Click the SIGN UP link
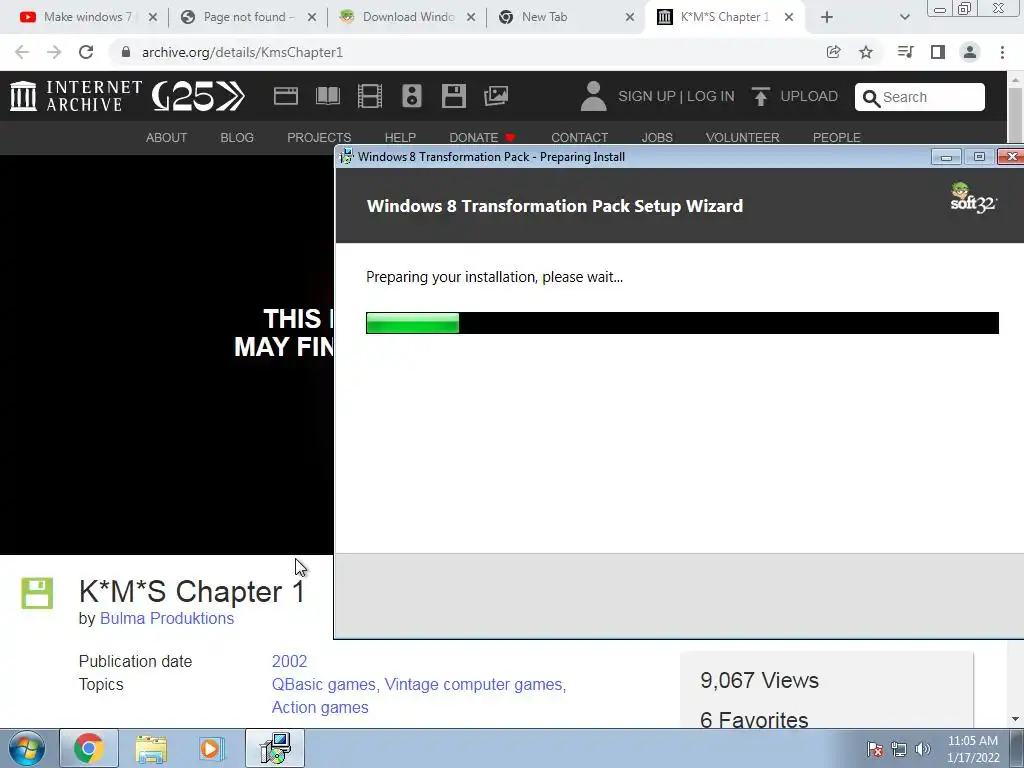The width and height of the screenshot is (1024, 768). pos(647,97)
